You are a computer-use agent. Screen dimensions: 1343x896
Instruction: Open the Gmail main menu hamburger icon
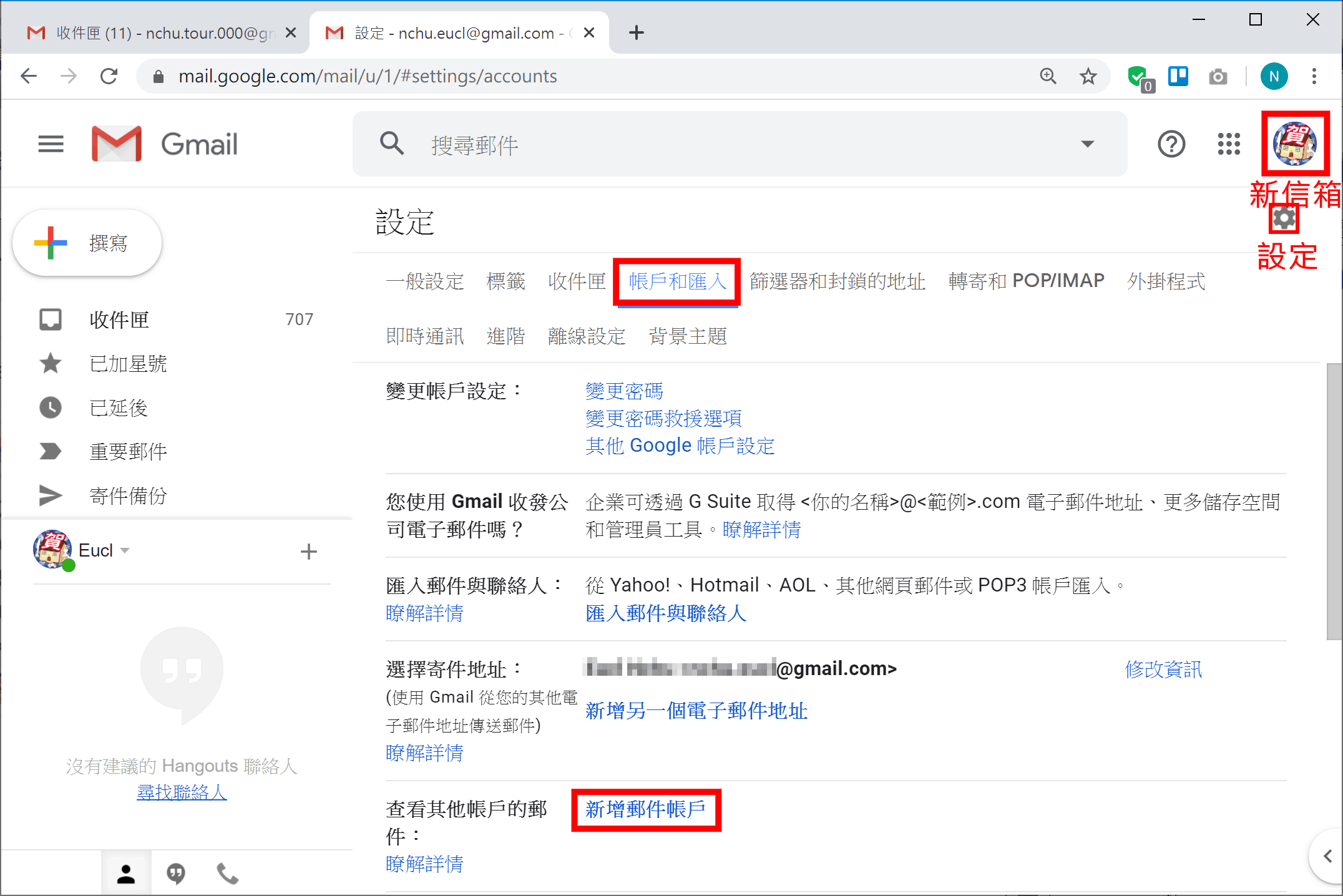pos(51,144)
